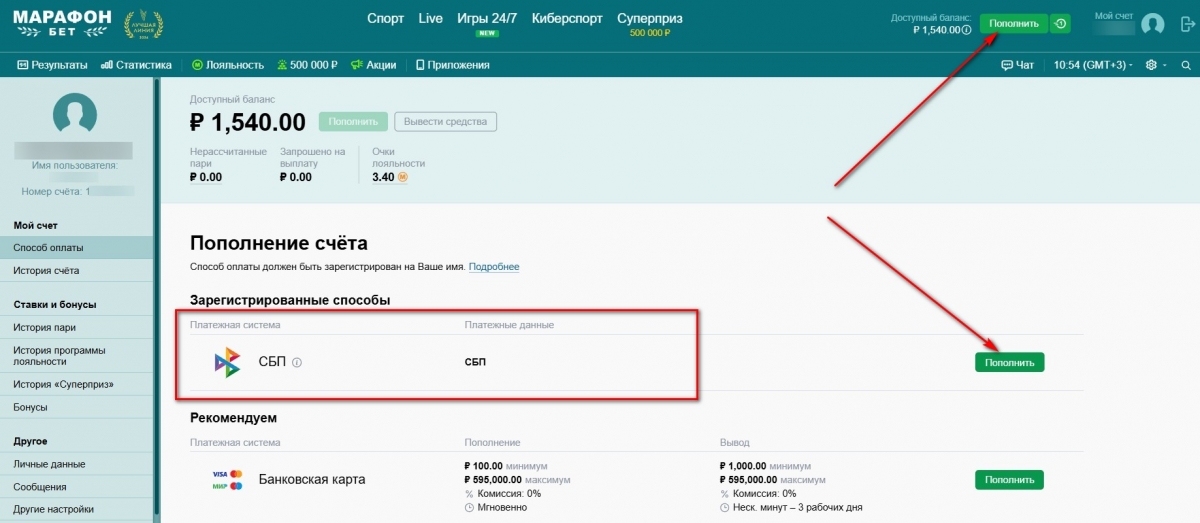
Task: Open Акции promotions
Action: click(x=373, y=65)
